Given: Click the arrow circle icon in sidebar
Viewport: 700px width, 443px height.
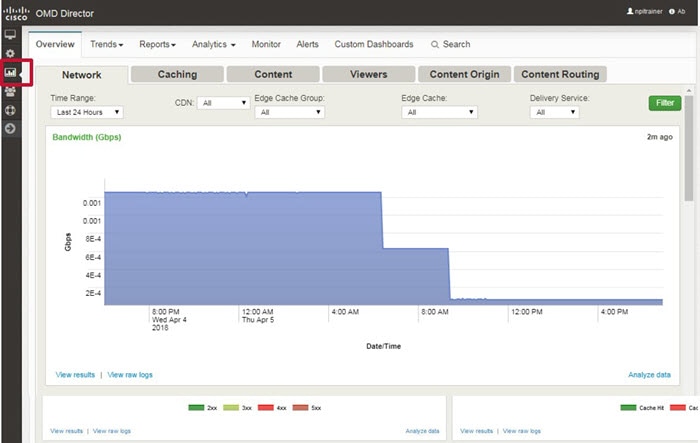Looking at the screenshot, I should [x=10, y=129].
